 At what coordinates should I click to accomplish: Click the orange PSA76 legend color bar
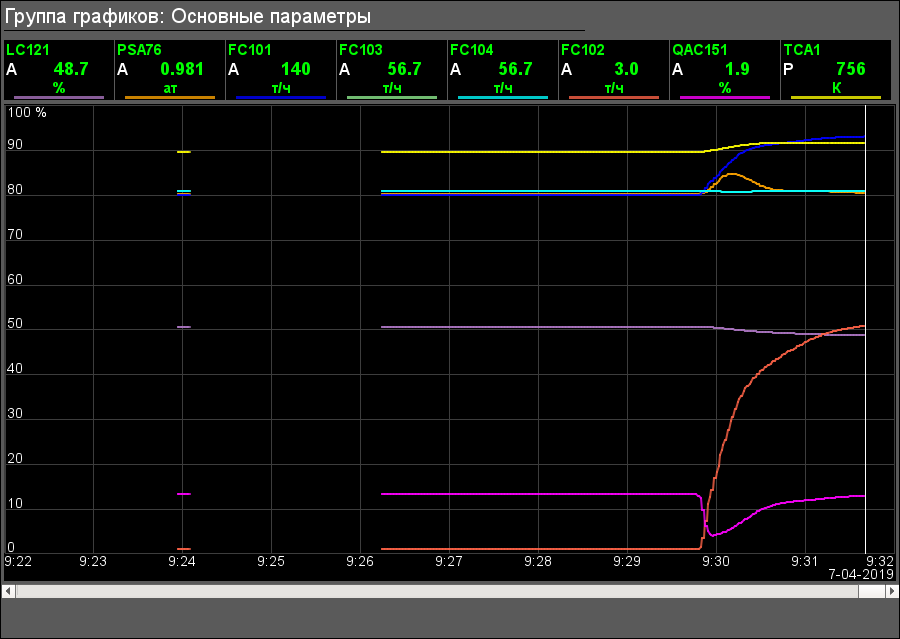click(170, 98)
